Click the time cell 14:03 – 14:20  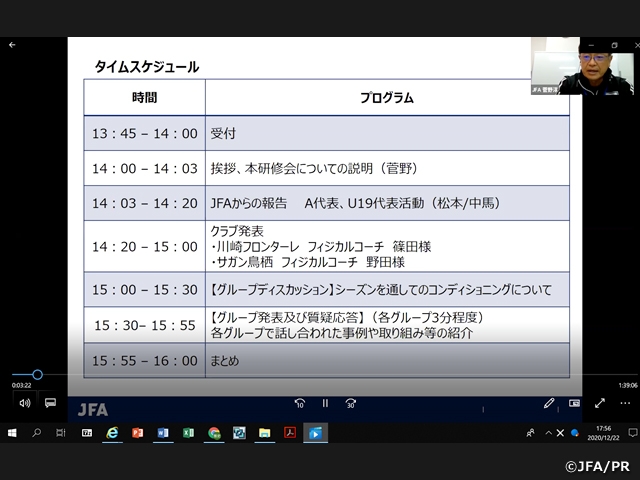tap(145, 203)
